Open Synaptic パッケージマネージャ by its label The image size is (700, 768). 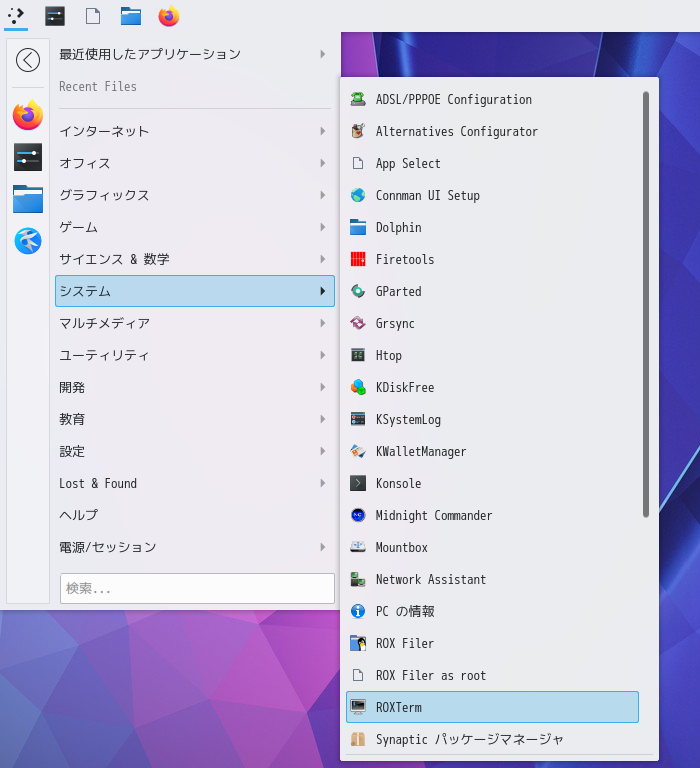click(469, 739)
